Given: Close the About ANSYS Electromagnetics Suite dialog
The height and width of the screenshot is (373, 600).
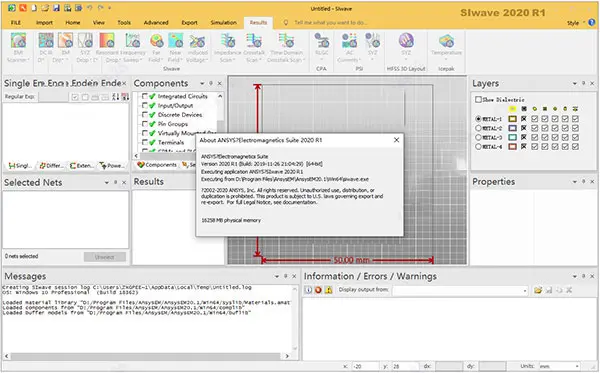Looking at the screenshot, I should click(x=396, y=140).
